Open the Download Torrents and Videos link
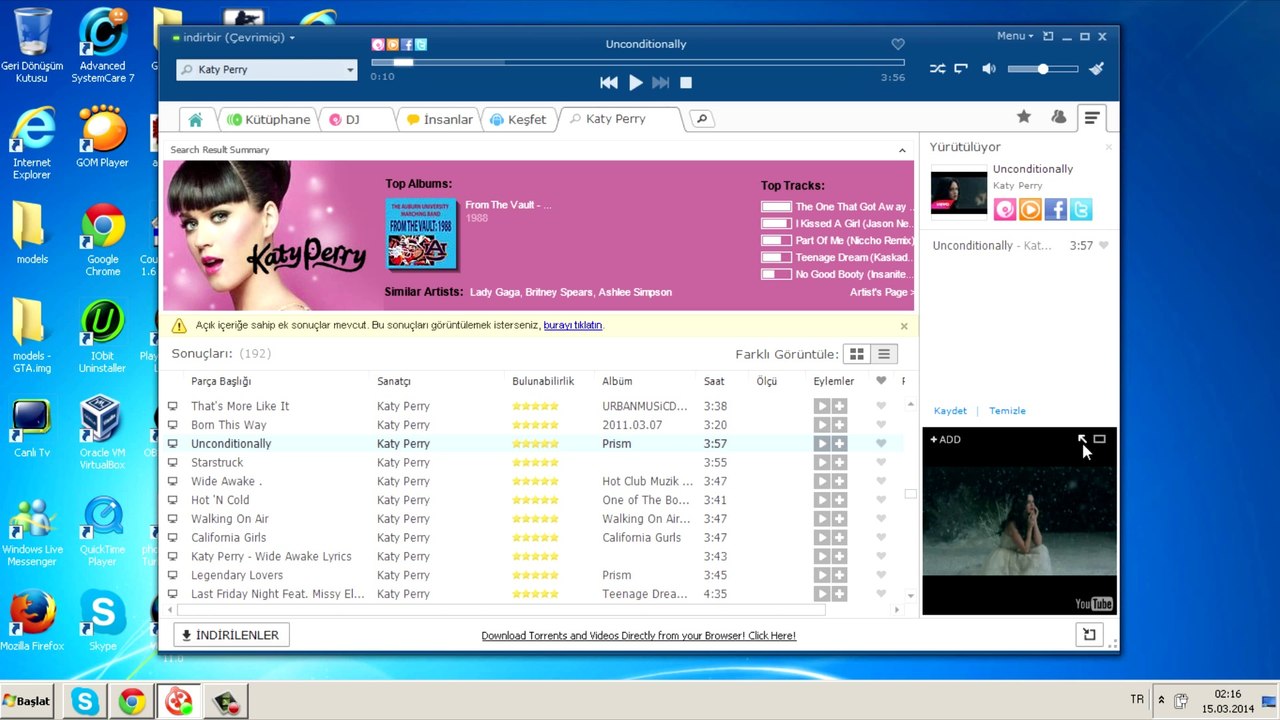The height and width of the screenshot is (720, 1280). click(x=639, y=636)
